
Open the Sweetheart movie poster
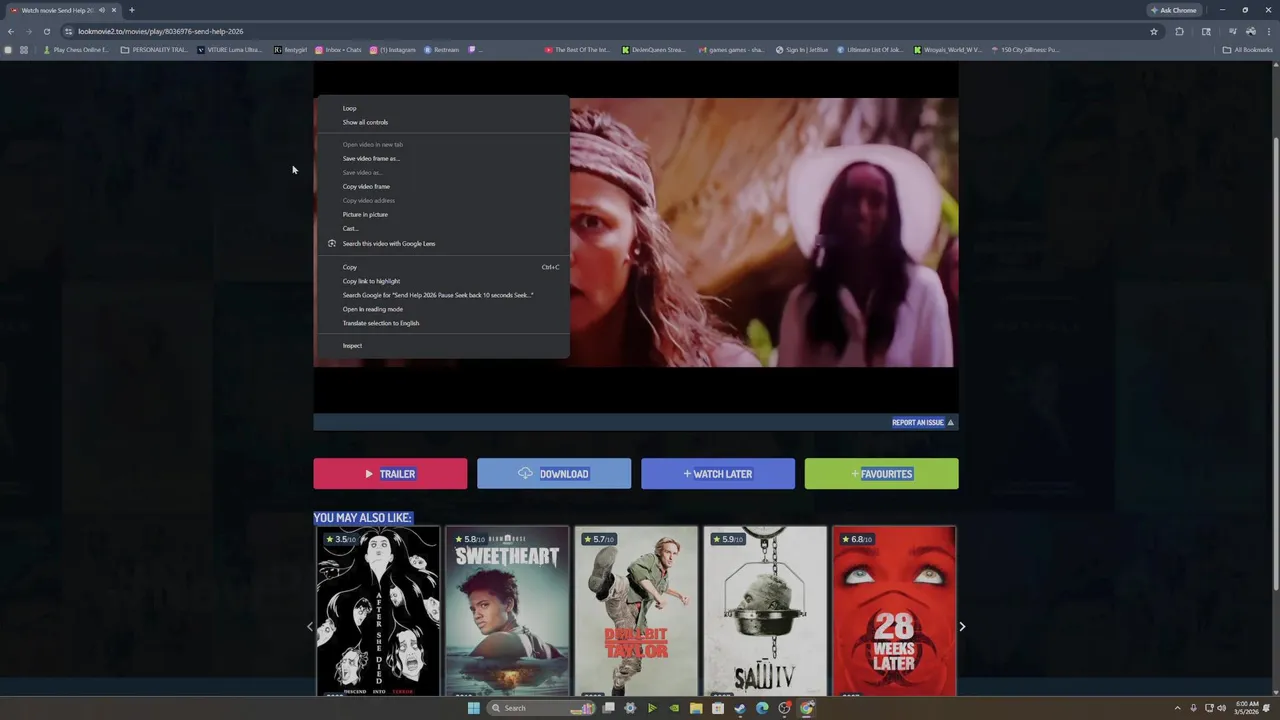(x=507, y=611)
